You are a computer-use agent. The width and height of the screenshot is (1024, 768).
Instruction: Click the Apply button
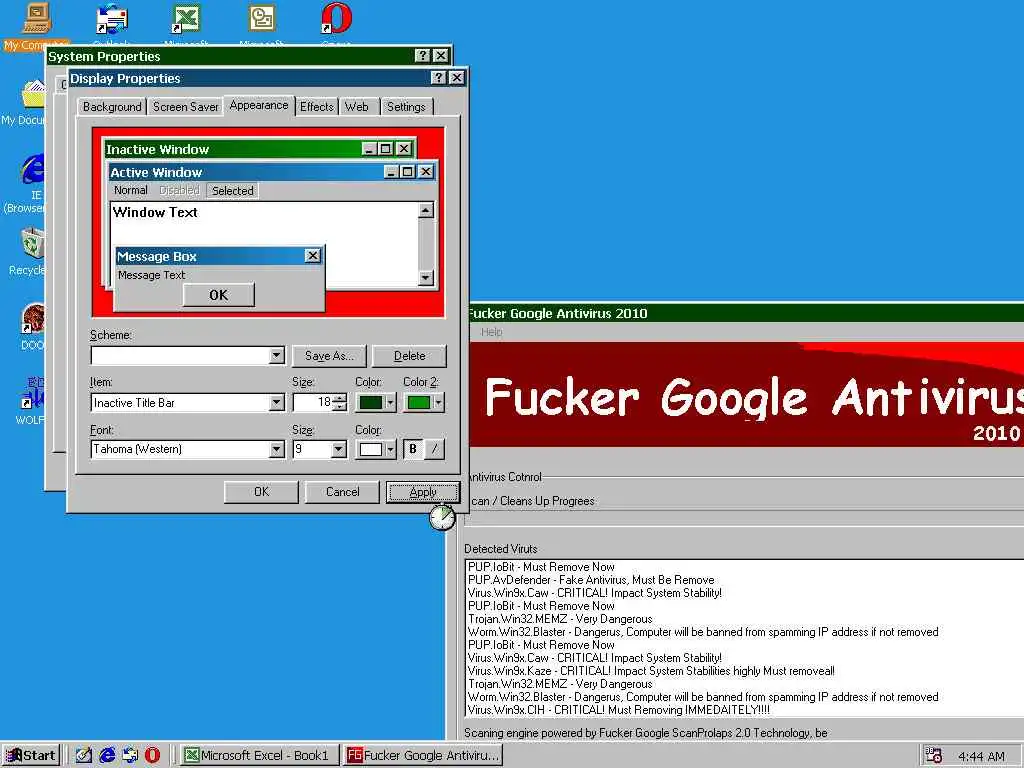pyautogui.click(x=423, y=492)
